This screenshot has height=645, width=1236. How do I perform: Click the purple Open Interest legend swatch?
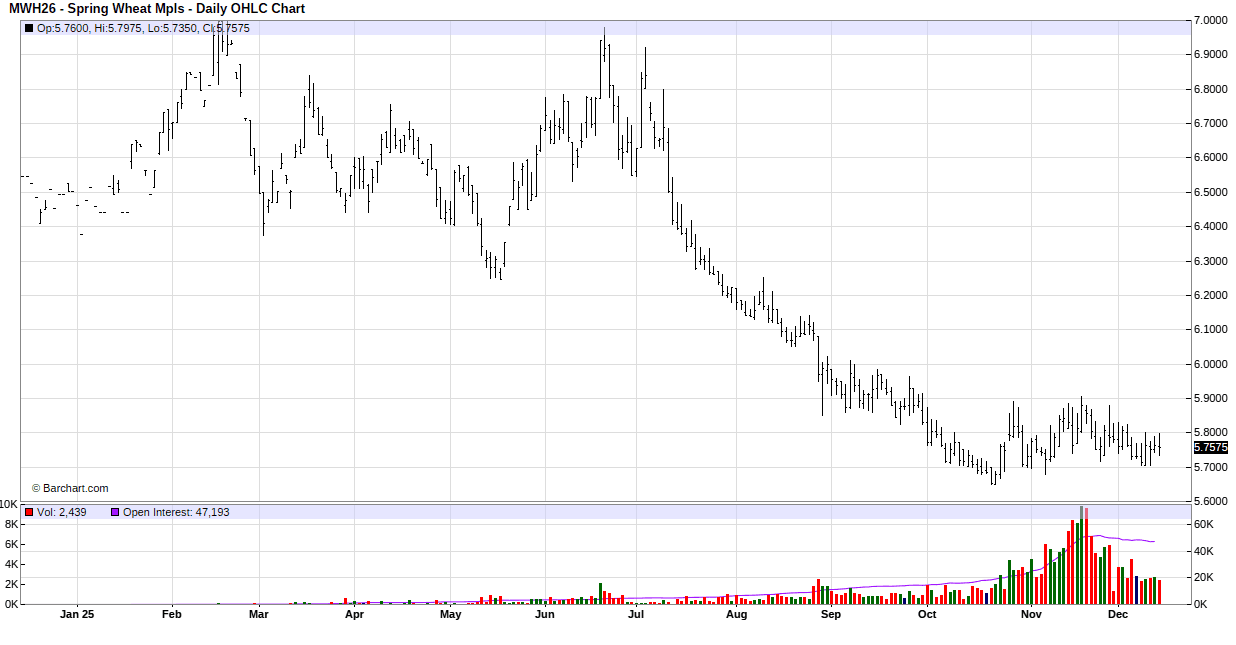tap(115, 512)
